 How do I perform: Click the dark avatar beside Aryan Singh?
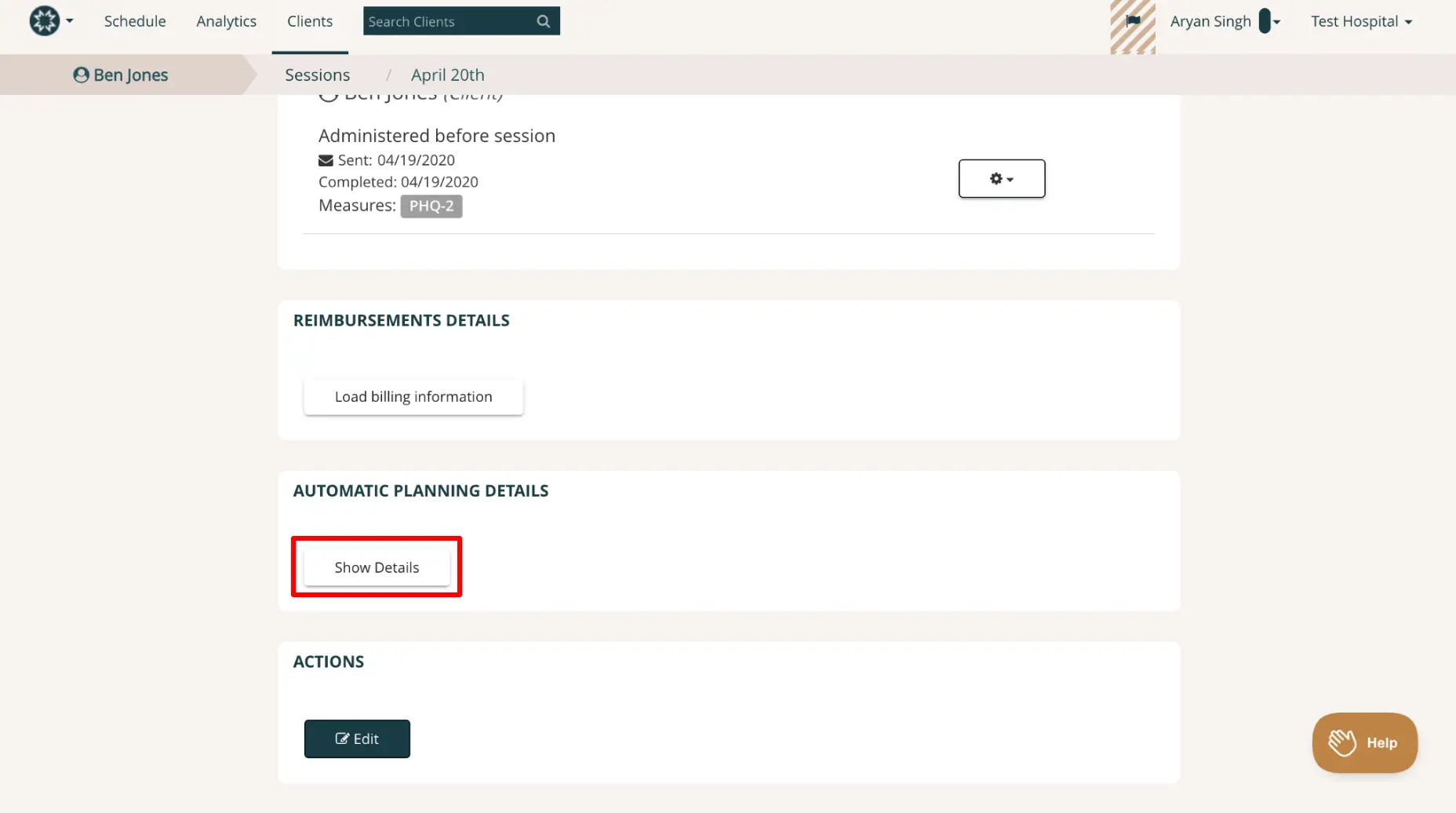tap(1264, 21)
